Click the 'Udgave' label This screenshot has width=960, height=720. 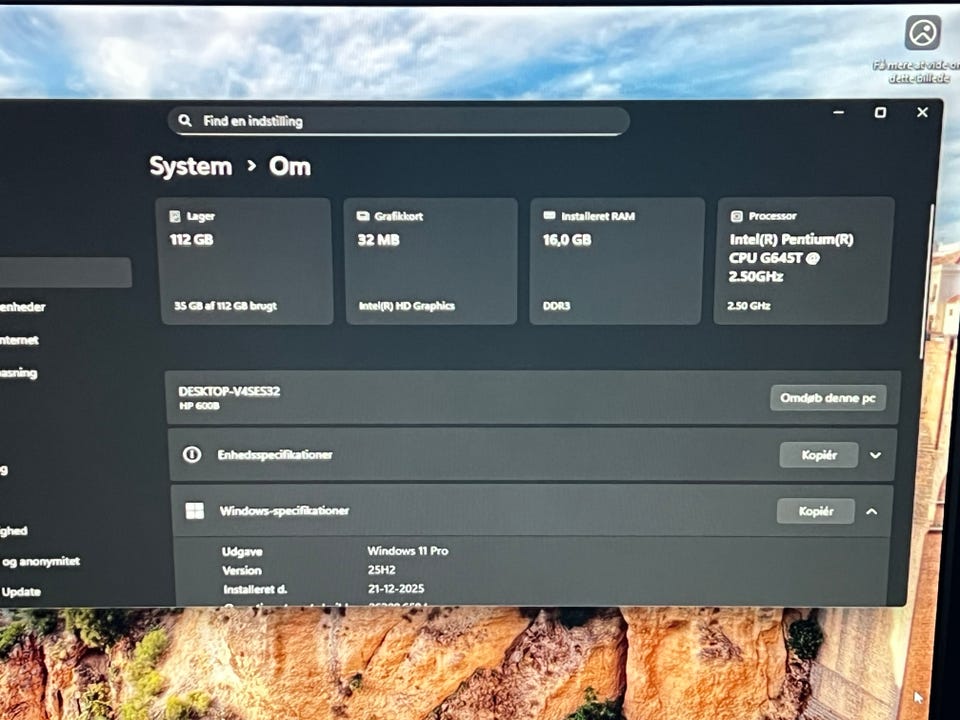(x=242, y=552)
